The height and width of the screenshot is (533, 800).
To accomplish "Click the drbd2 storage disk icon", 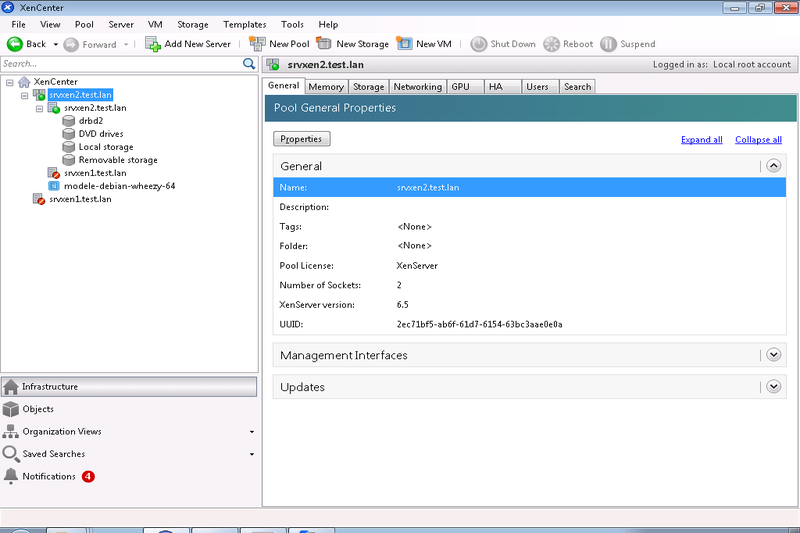I will (x=68, y=121).
